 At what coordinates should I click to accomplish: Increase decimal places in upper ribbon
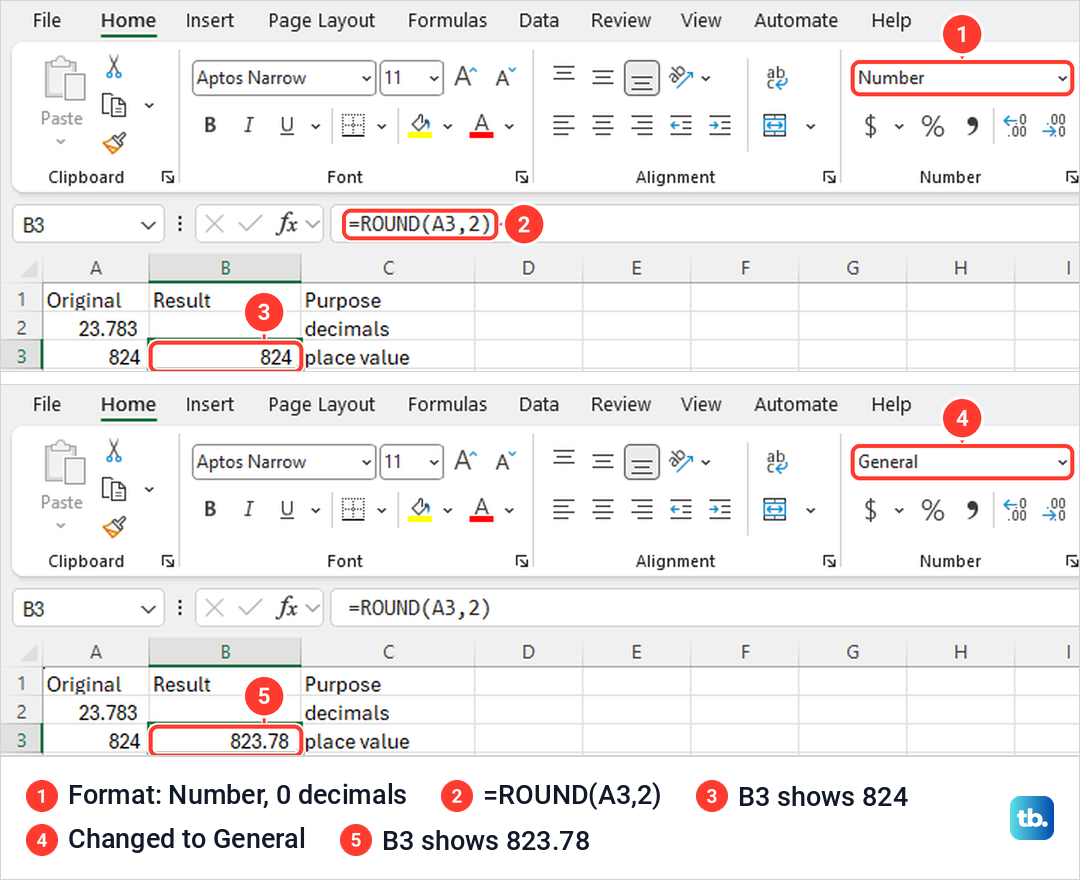click(x=1015, y=126)
